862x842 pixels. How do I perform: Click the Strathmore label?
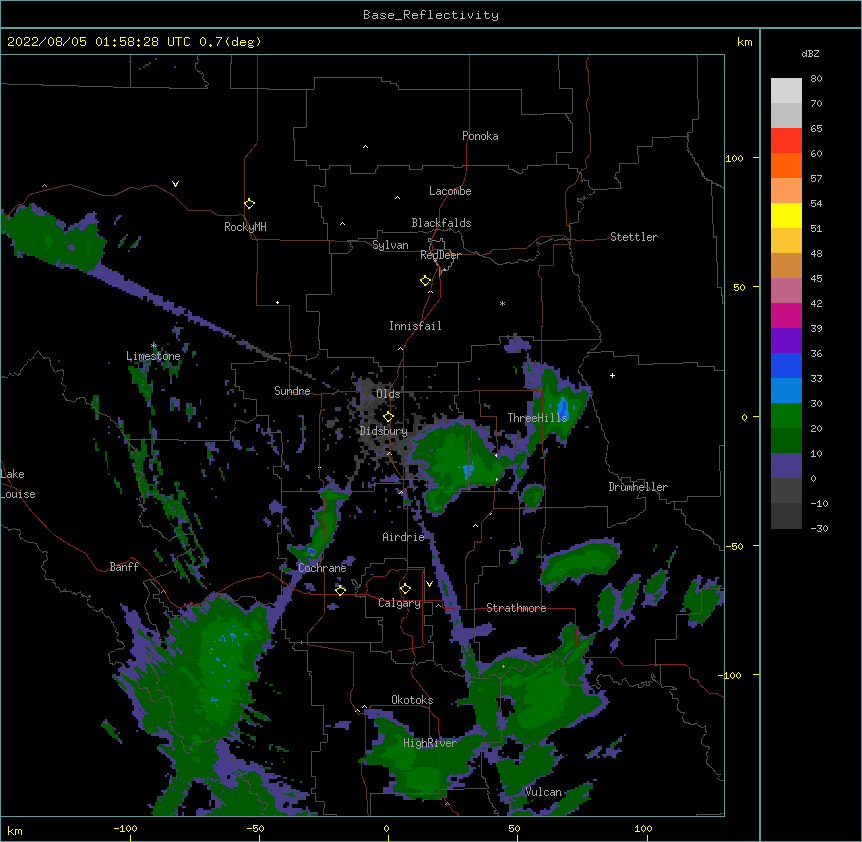click(516, 608)
